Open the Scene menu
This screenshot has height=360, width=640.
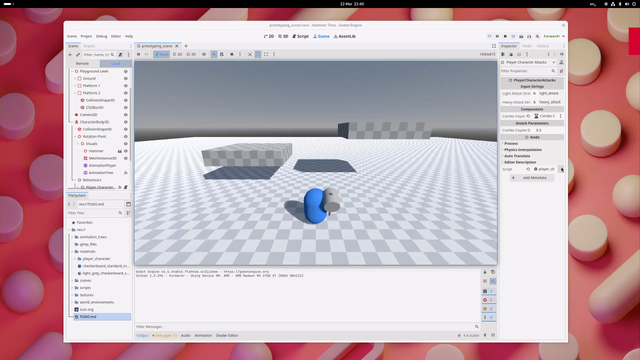[x=72, y=36]
